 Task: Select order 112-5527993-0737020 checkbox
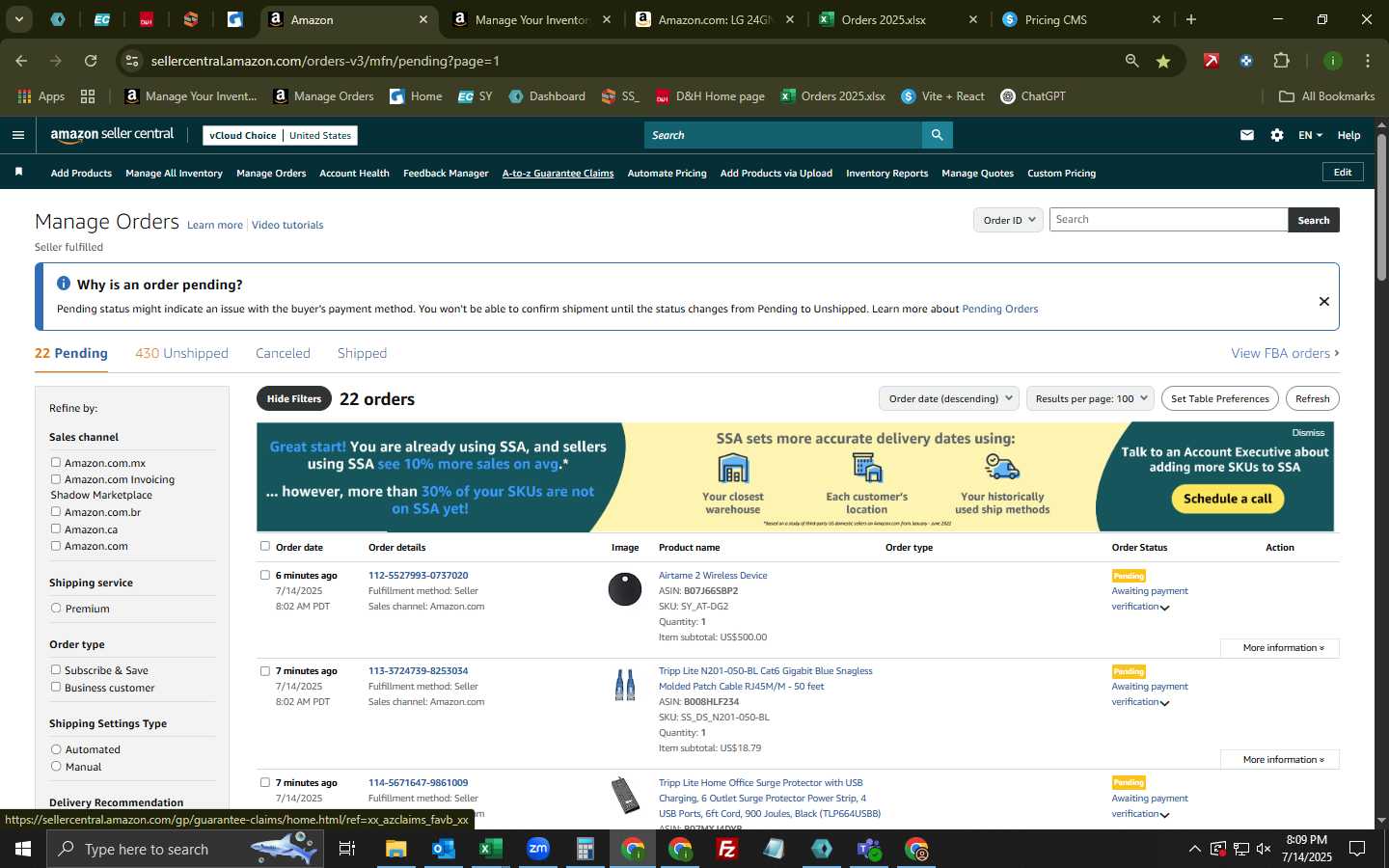click(265, 576)
